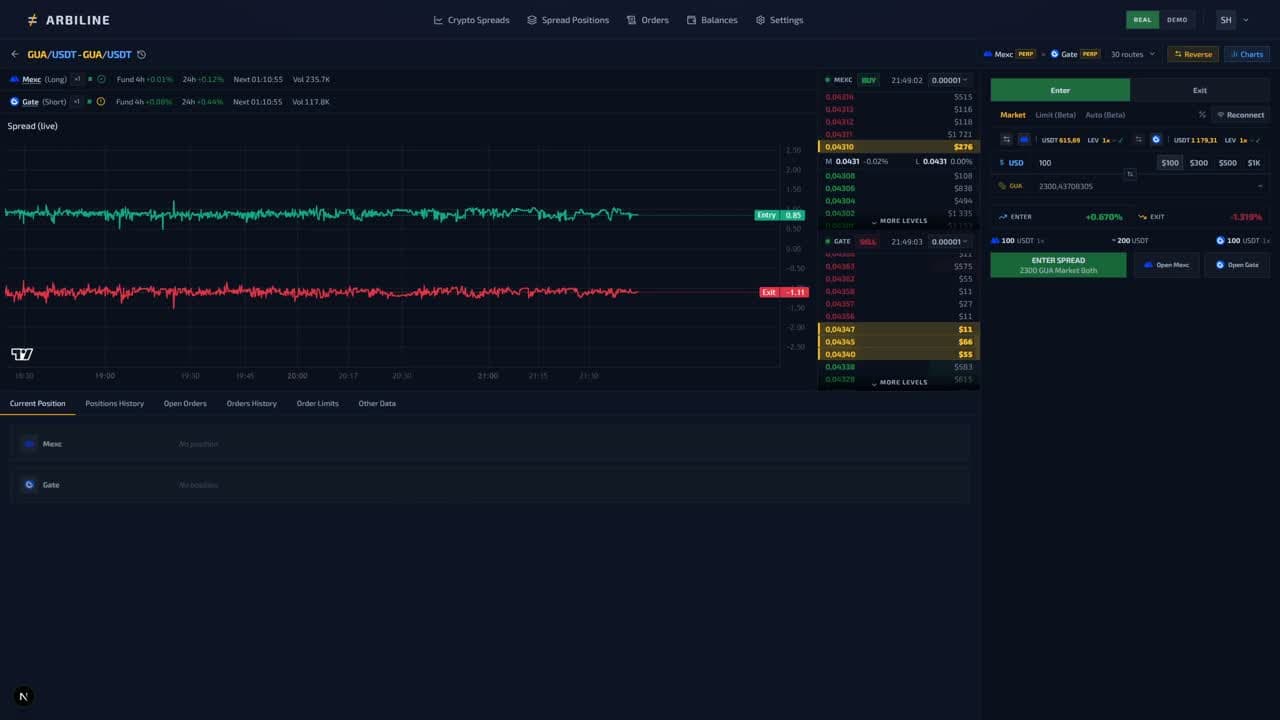
Task: Click the x1 leverage badge in Mexc row
Action: coord(77,79)
